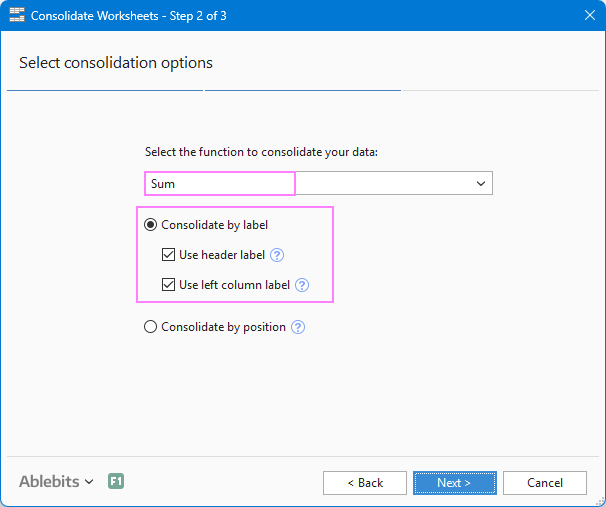Viewport: 606px width, 507px height.
Task: Click the Consolidate Worksheets title icon
Action: (x=17, y=15)
